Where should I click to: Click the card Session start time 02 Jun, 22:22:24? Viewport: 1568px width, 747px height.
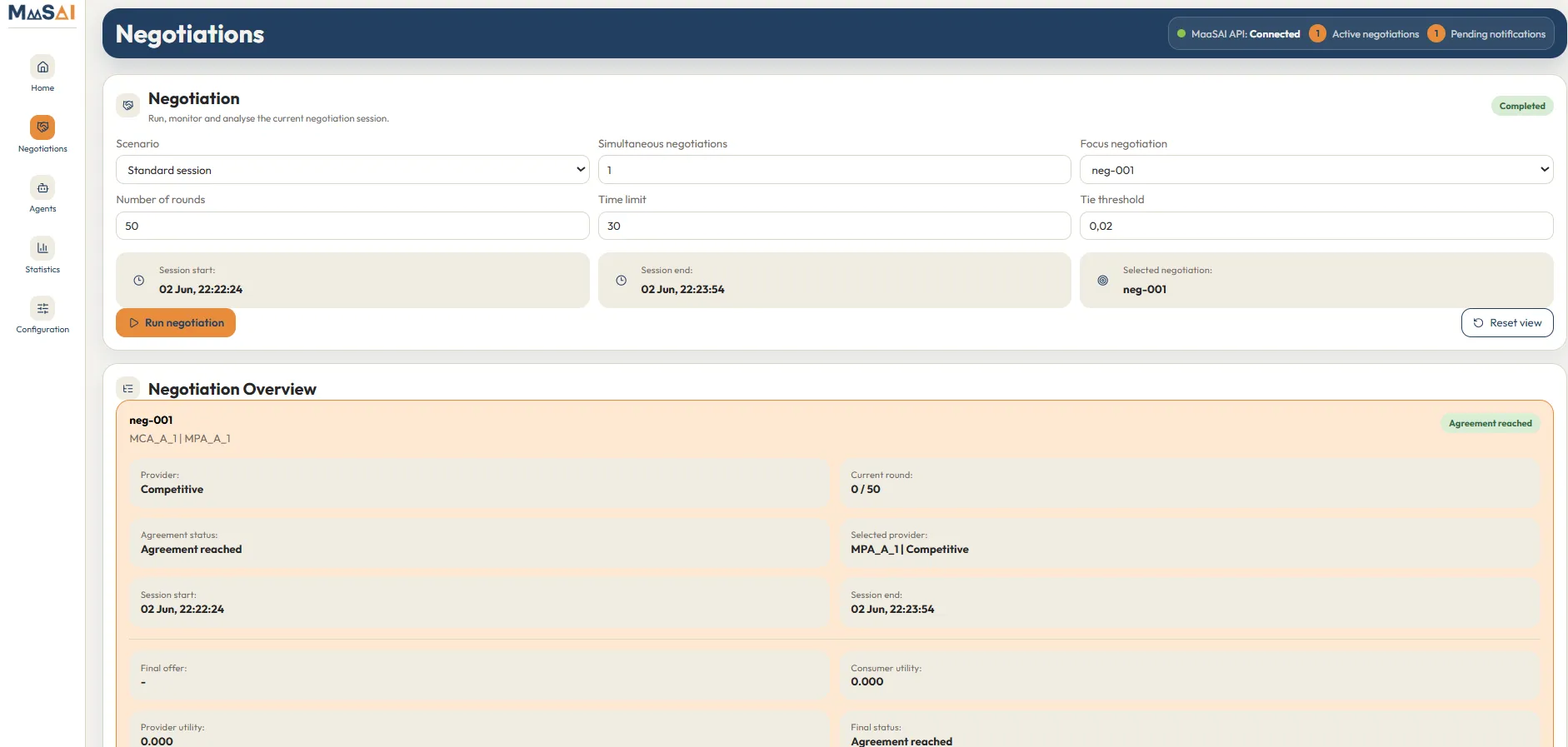tap(182, 610)
